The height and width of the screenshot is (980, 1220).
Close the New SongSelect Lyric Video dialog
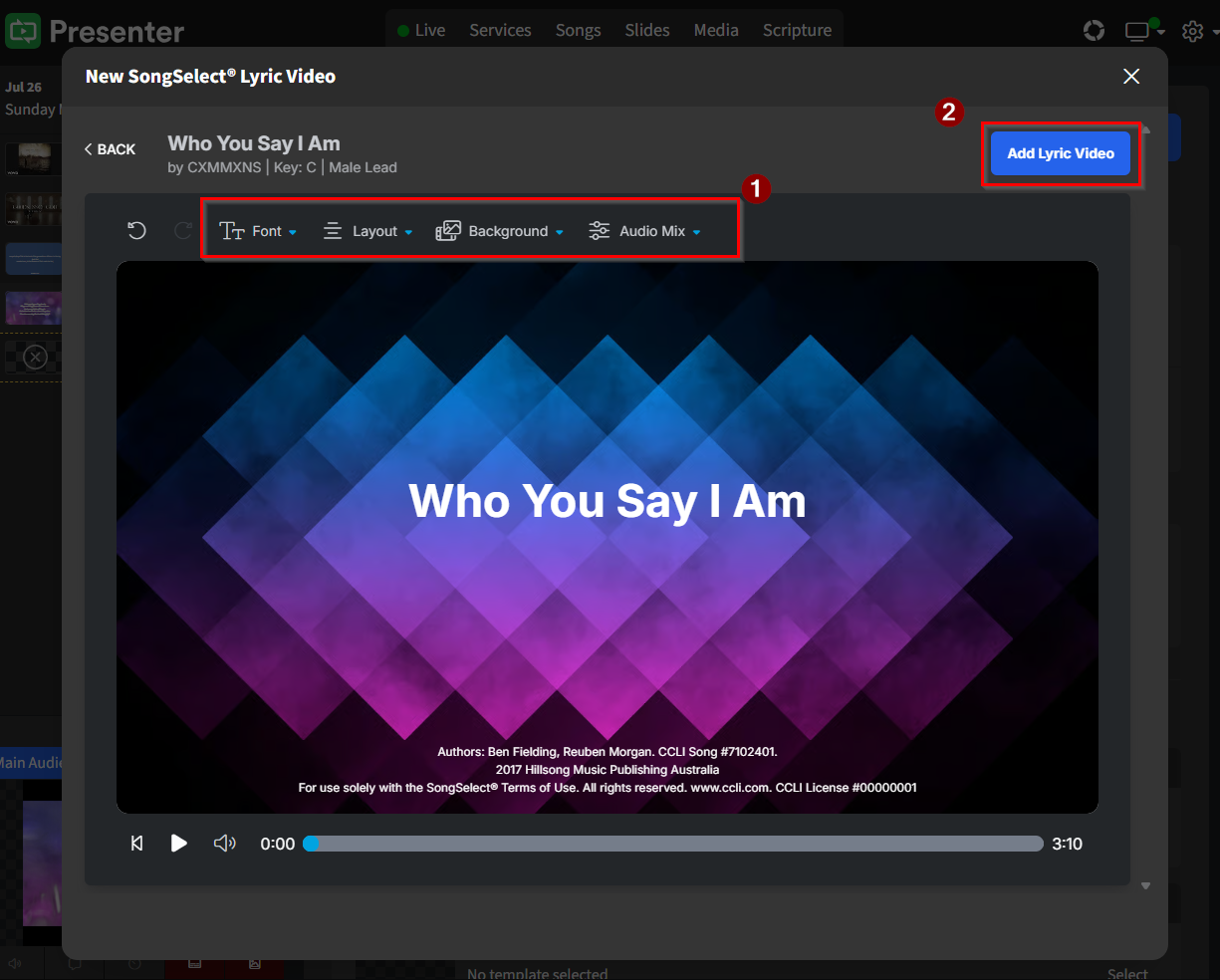point(1131,77)
